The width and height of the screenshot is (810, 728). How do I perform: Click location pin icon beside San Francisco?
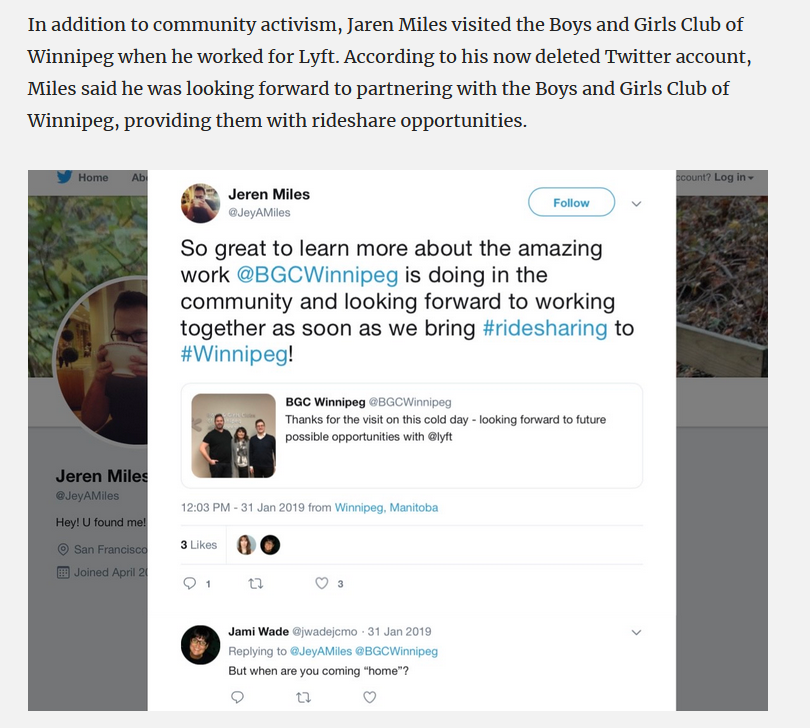tap(63, 549)
